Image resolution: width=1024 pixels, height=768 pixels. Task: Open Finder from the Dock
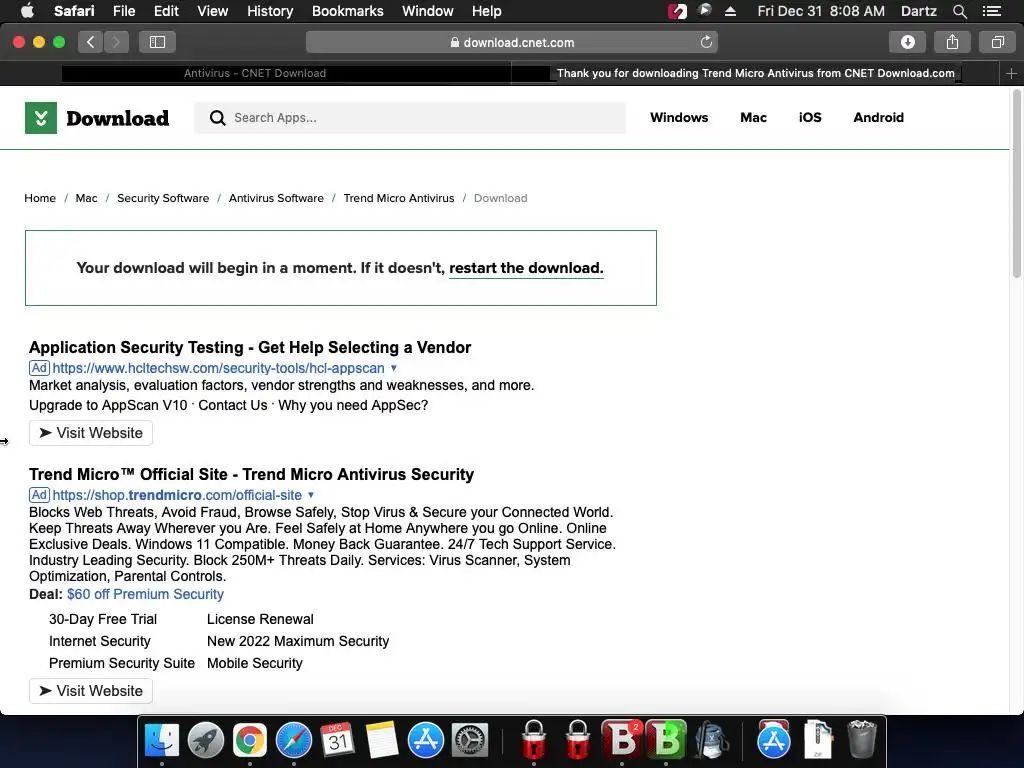161,741
